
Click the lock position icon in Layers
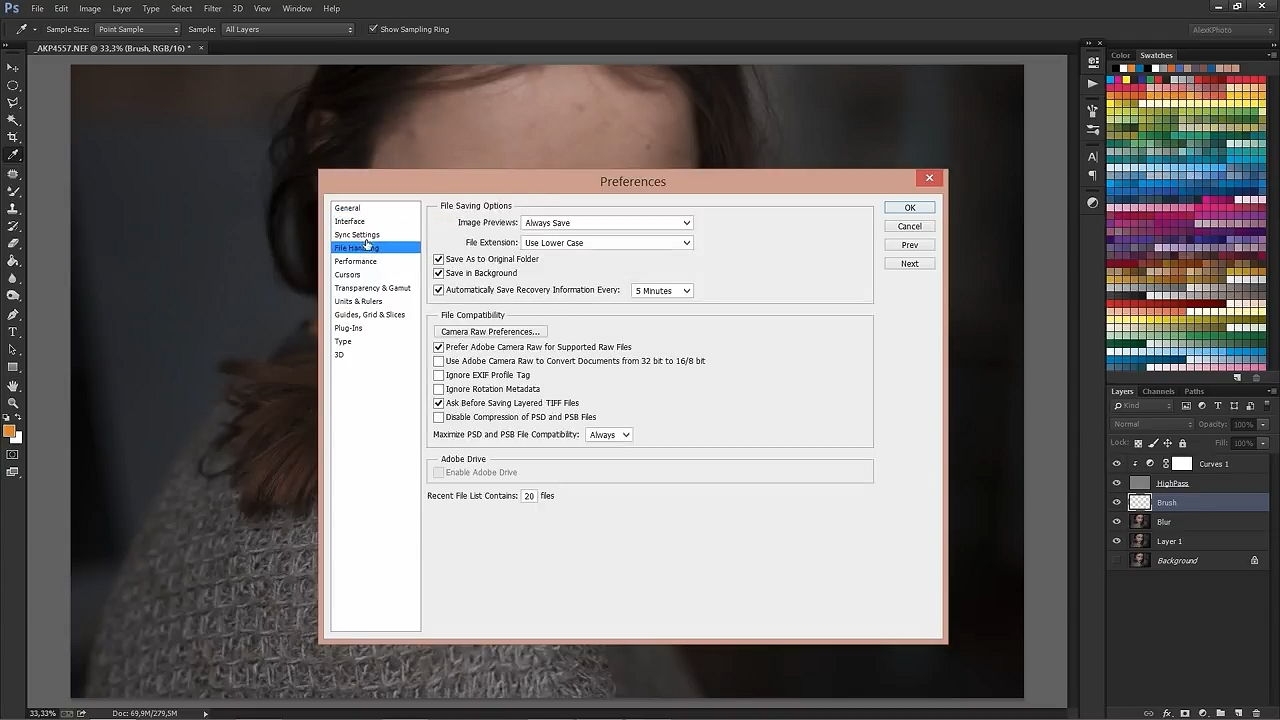point(1167,443)
